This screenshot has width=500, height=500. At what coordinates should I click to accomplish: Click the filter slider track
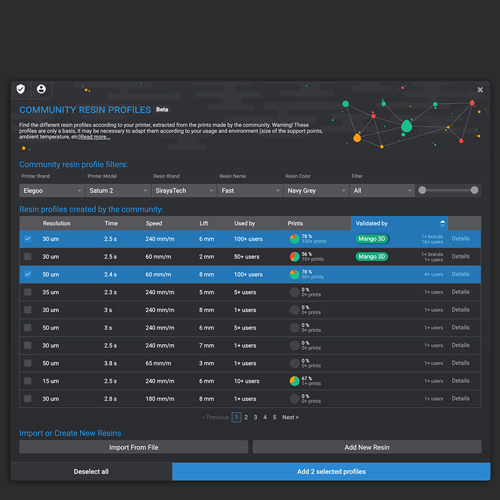tap(448, 190)
